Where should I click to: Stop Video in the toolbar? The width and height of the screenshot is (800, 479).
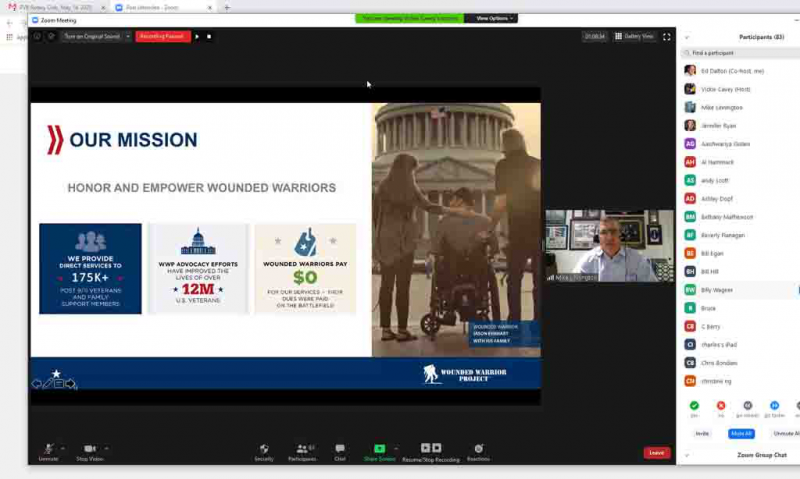click(90, 452)
